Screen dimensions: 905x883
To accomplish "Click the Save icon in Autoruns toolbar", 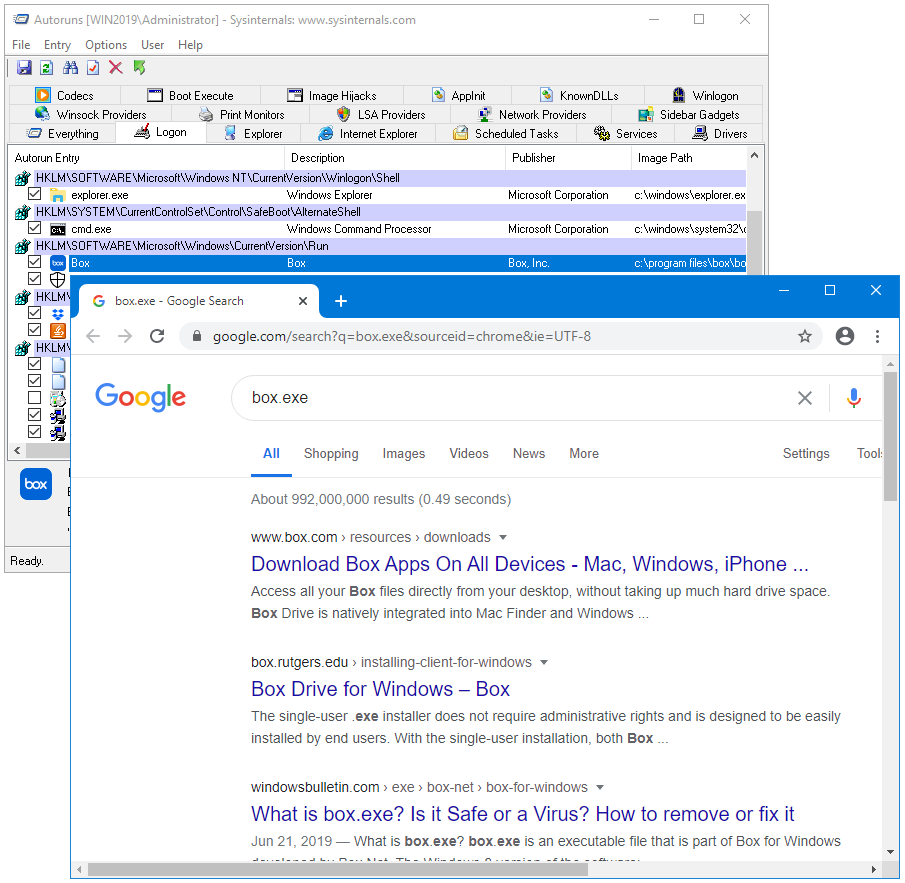I will click(x=24, y=68).
